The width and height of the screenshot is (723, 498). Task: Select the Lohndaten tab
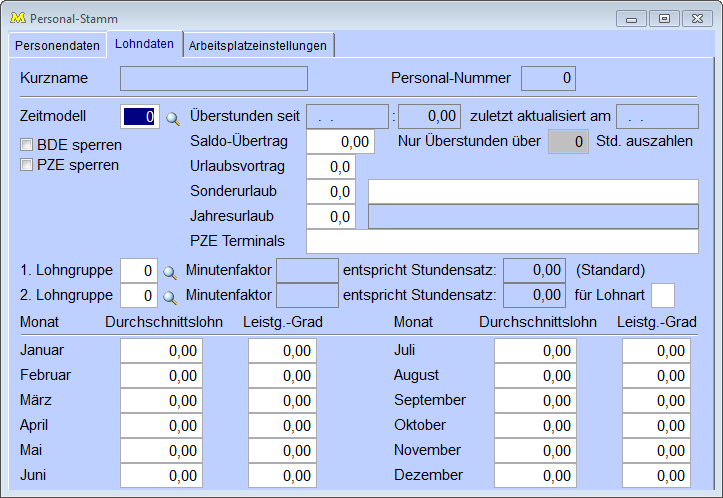[x=144, y=44]
